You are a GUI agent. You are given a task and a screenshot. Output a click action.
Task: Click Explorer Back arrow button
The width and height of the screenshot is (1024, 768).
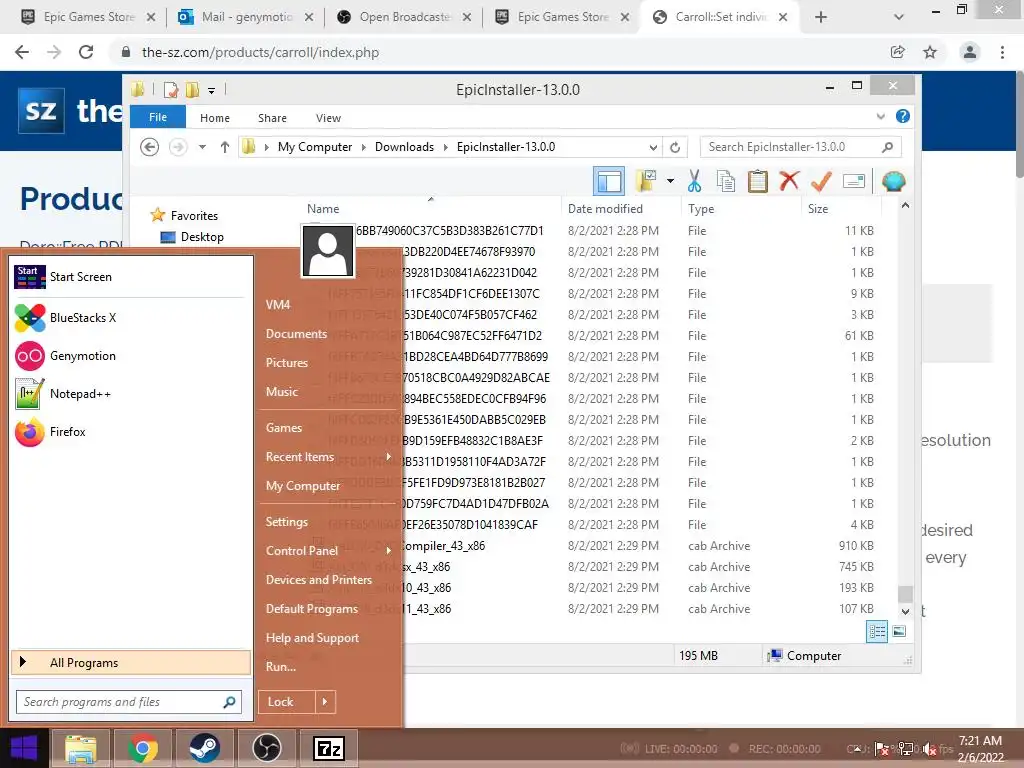pyautogui.click(x=150, y=147)
